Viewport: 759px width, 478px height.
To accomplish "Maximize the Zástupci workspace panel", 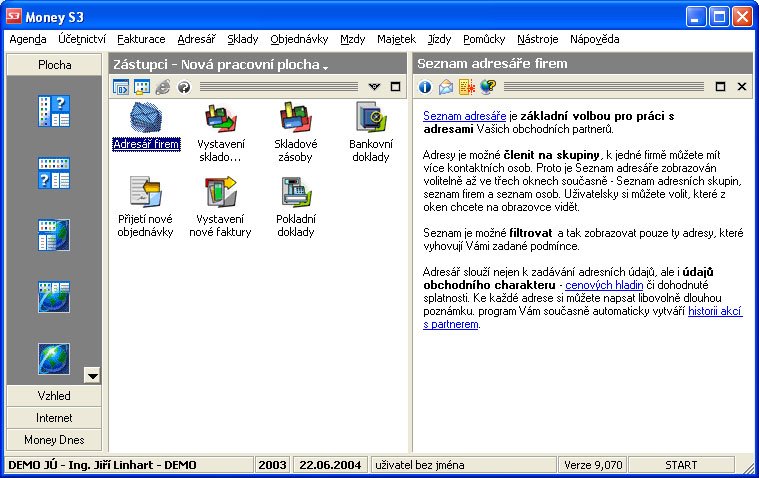I will 395,87.
